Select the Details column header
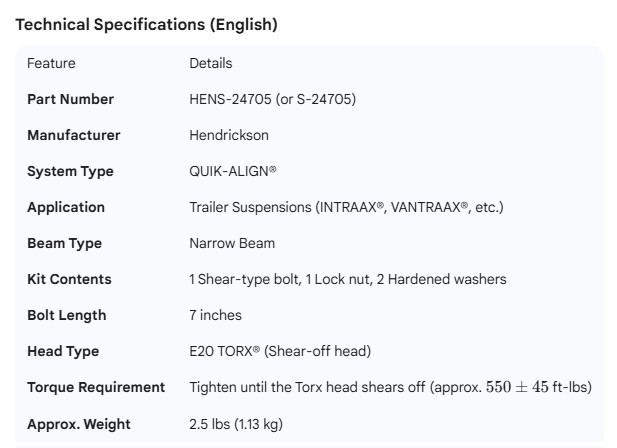This screenshot has width=617, height=448. coord(210,63)
